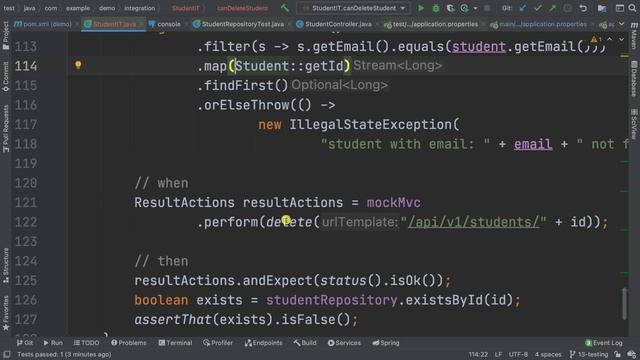
Task: Open the StudentController.java tab
Action: [334, 24]
